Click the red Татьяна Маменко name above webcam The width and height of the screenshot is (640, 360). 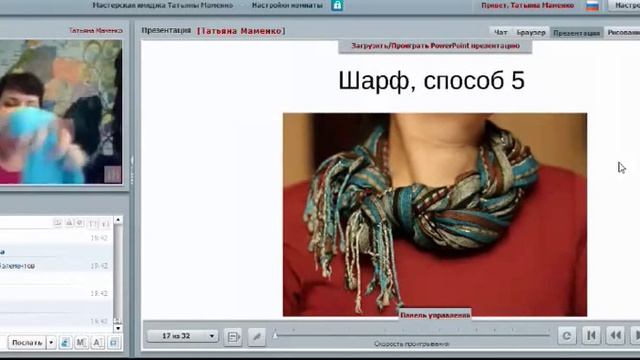point(96,31)
